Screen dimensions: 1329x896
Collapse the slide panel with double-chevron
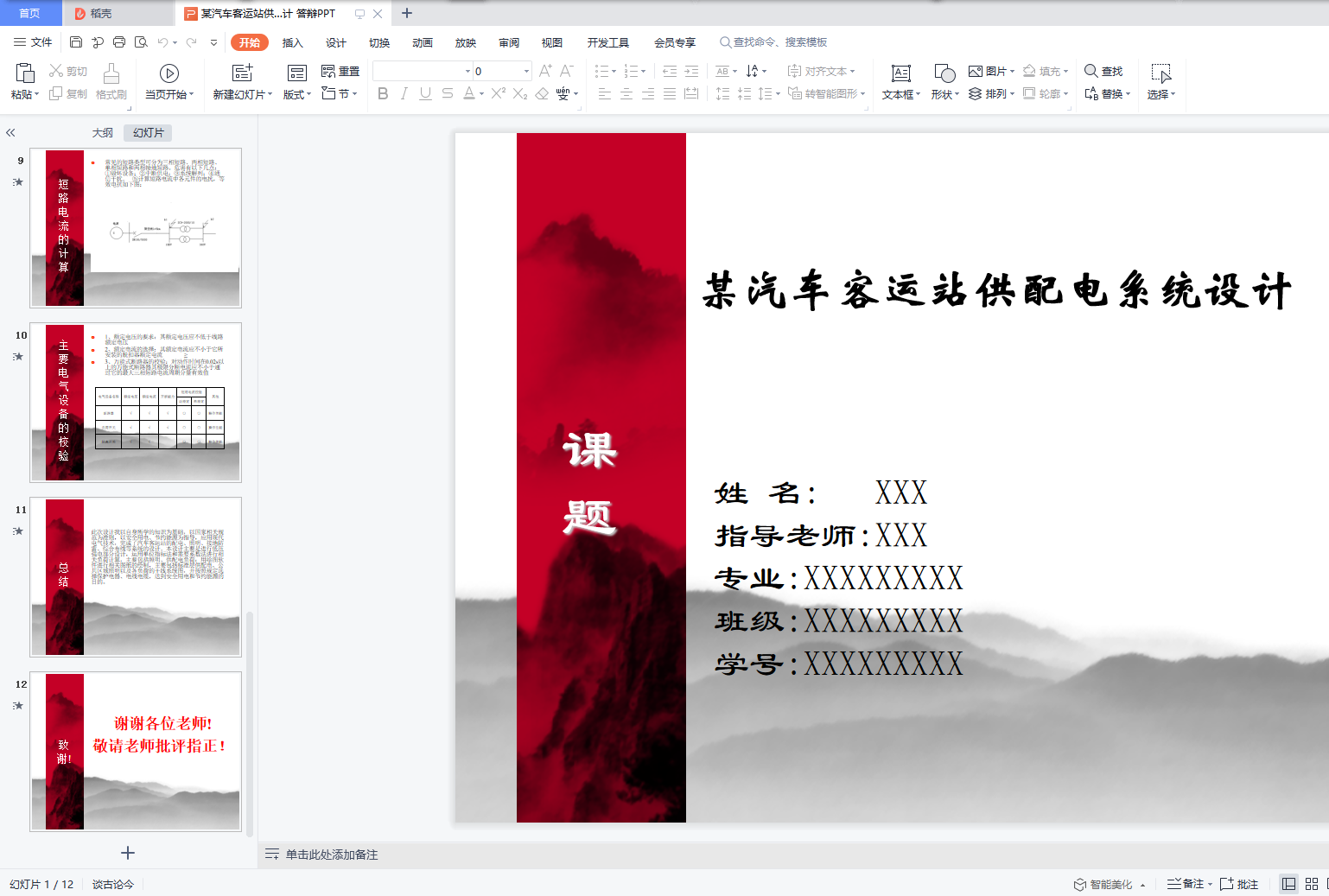[10, 132]
